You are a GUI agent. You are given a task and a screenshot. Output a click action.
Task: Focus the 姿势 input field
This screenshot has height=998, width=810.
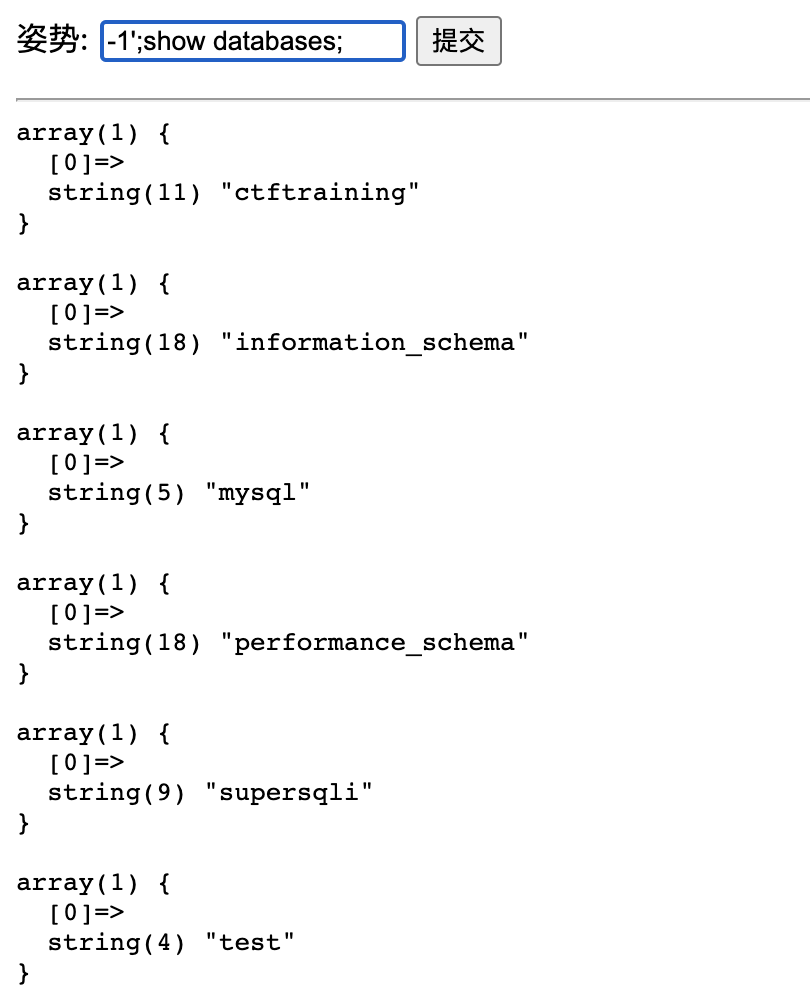pyautogui.click(x=253, y=41)
